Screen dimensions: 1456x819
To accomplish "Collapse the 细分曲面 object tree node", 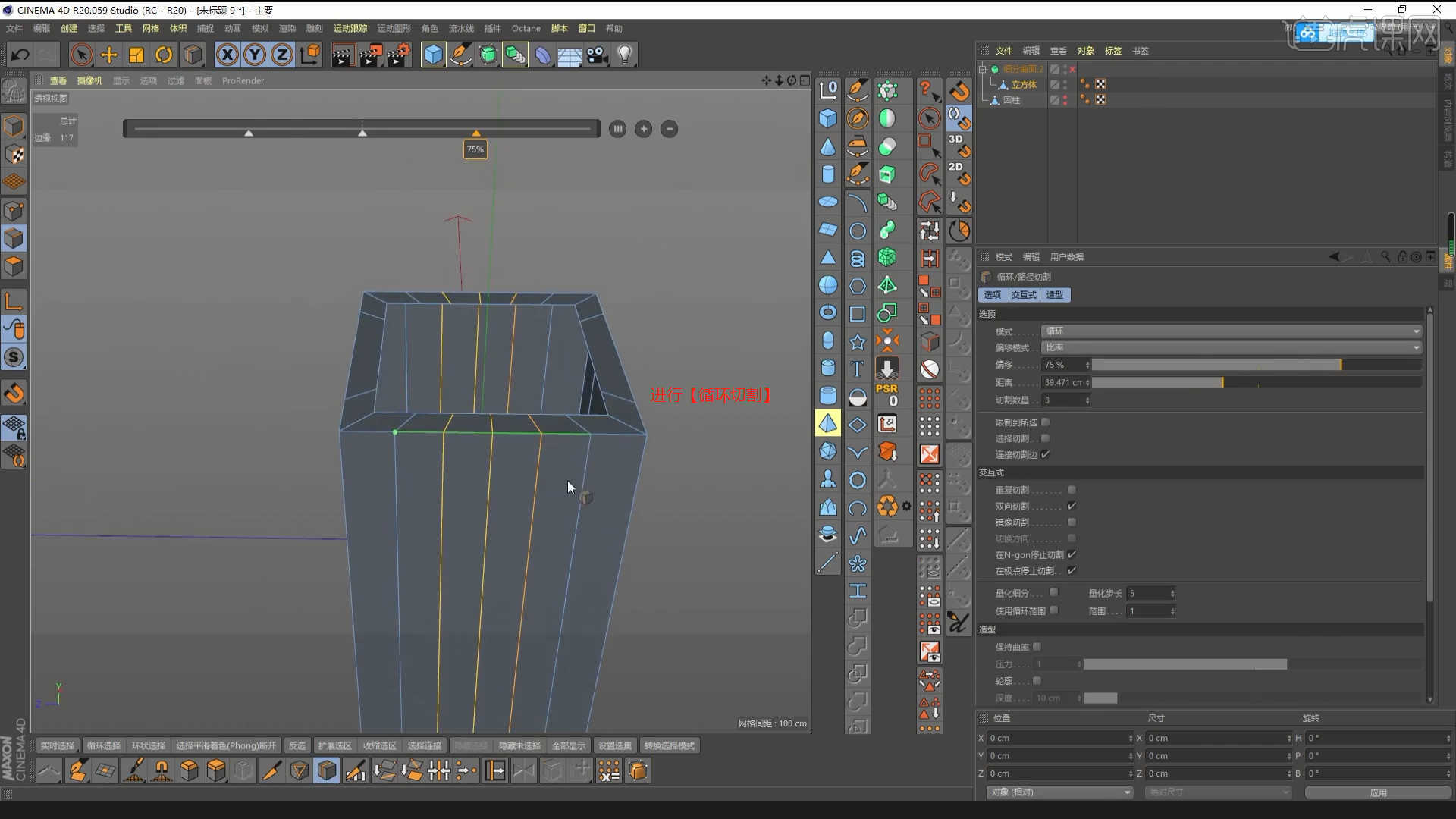I will click(983, 69).
